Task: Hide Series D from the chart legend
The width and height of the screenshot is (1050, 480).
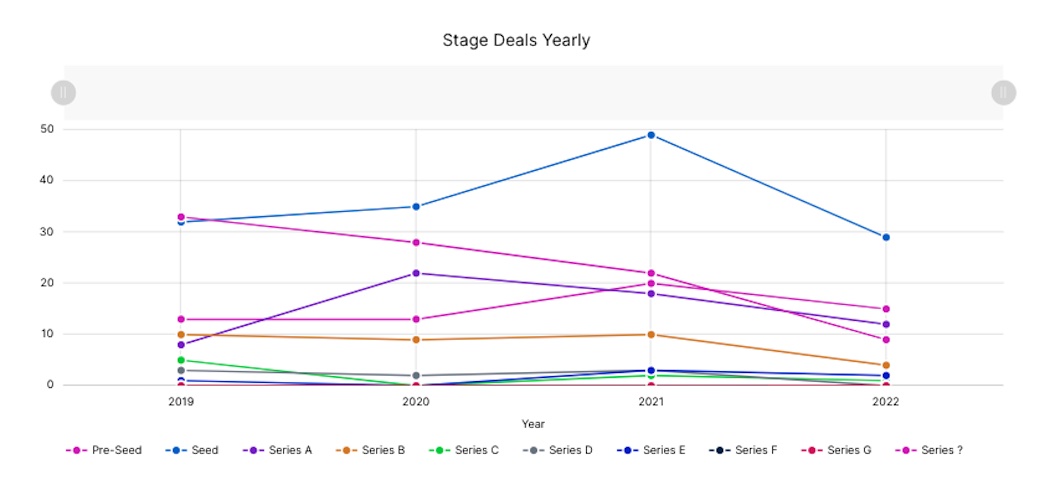Action: pos(559,450)
